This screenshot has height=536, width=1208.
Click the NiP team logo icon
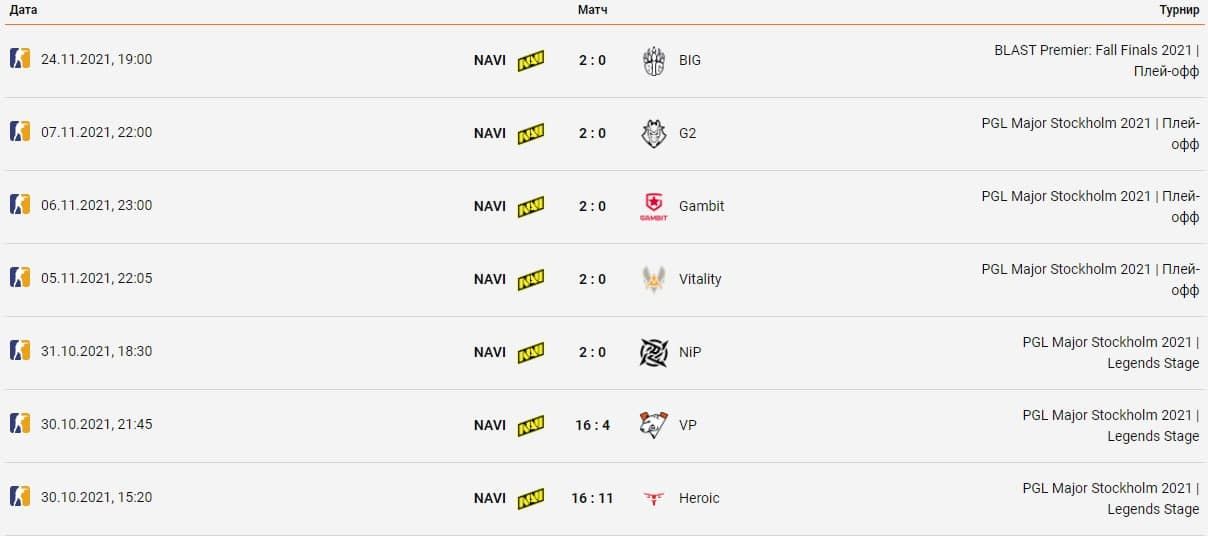653,352
